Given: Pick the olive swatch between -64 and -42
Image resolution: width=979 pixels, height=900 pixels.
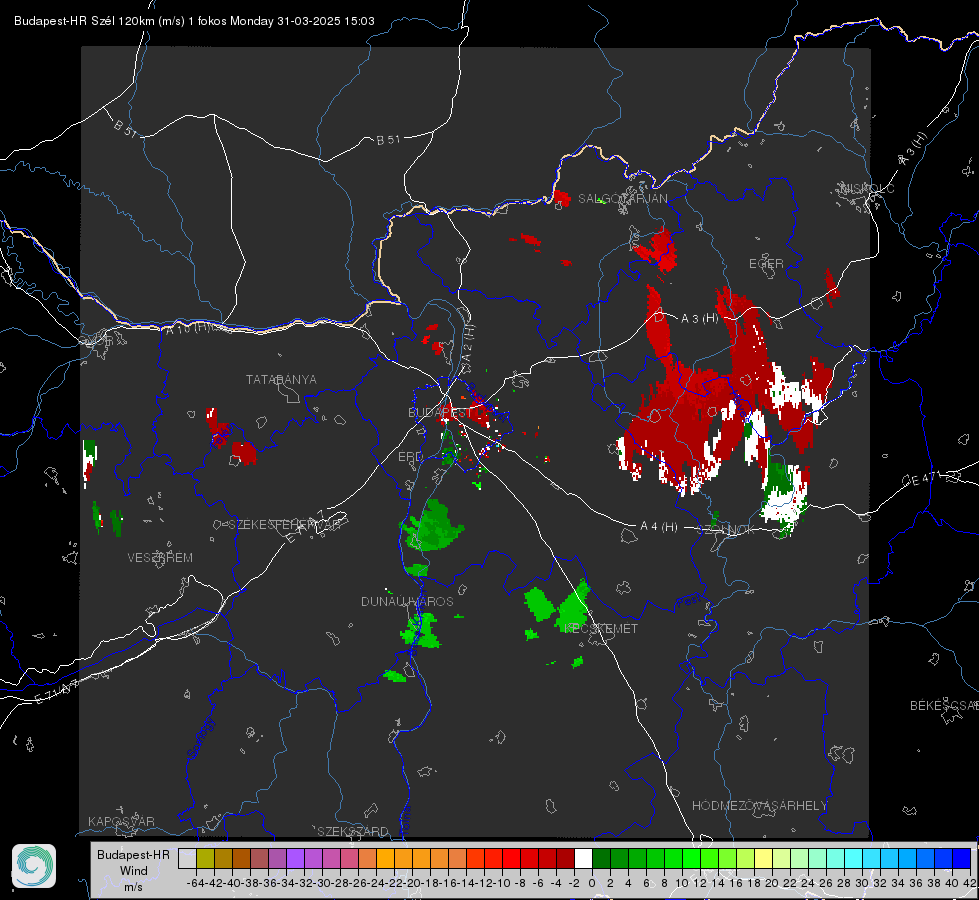Looking at the screenshot, I should [205, 858].
